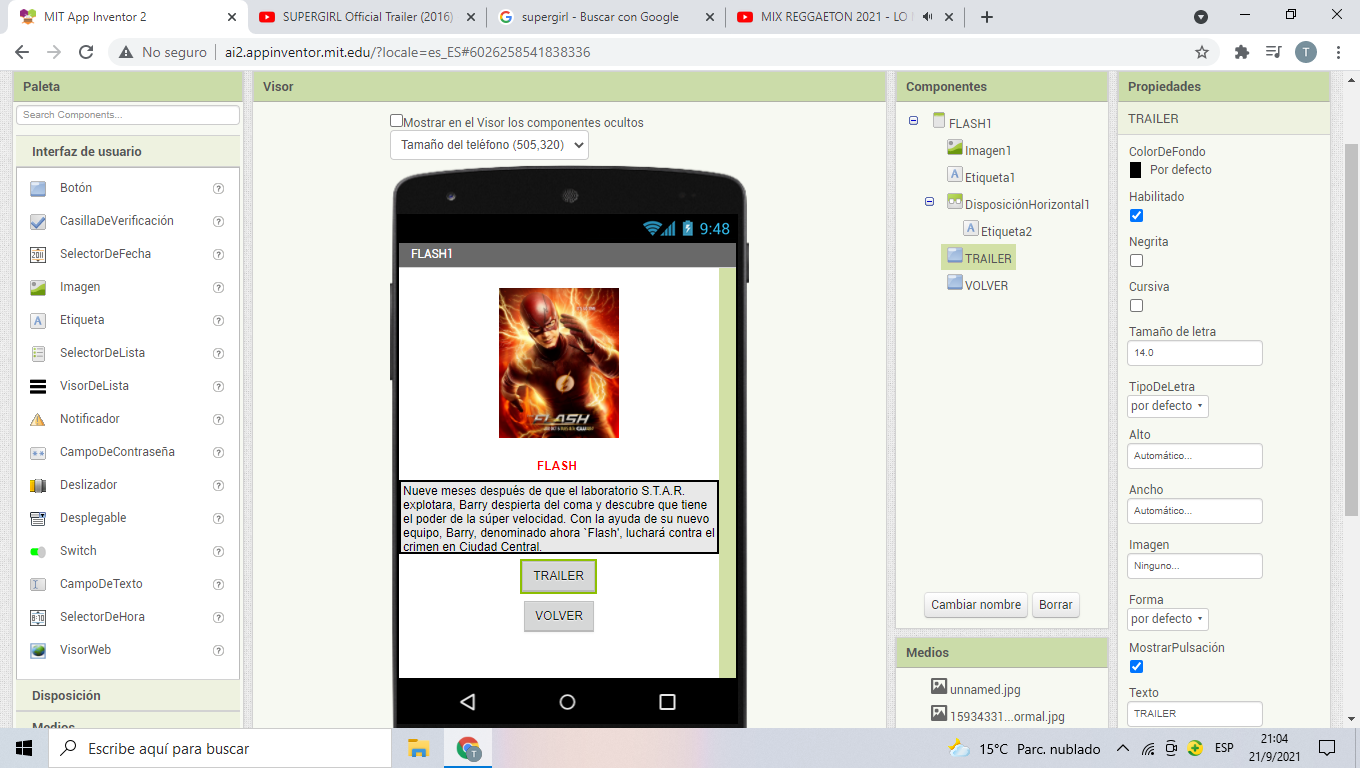The image size is (1360, 768).
Task: Open the Windows notification center
Action: (1327, 748)
